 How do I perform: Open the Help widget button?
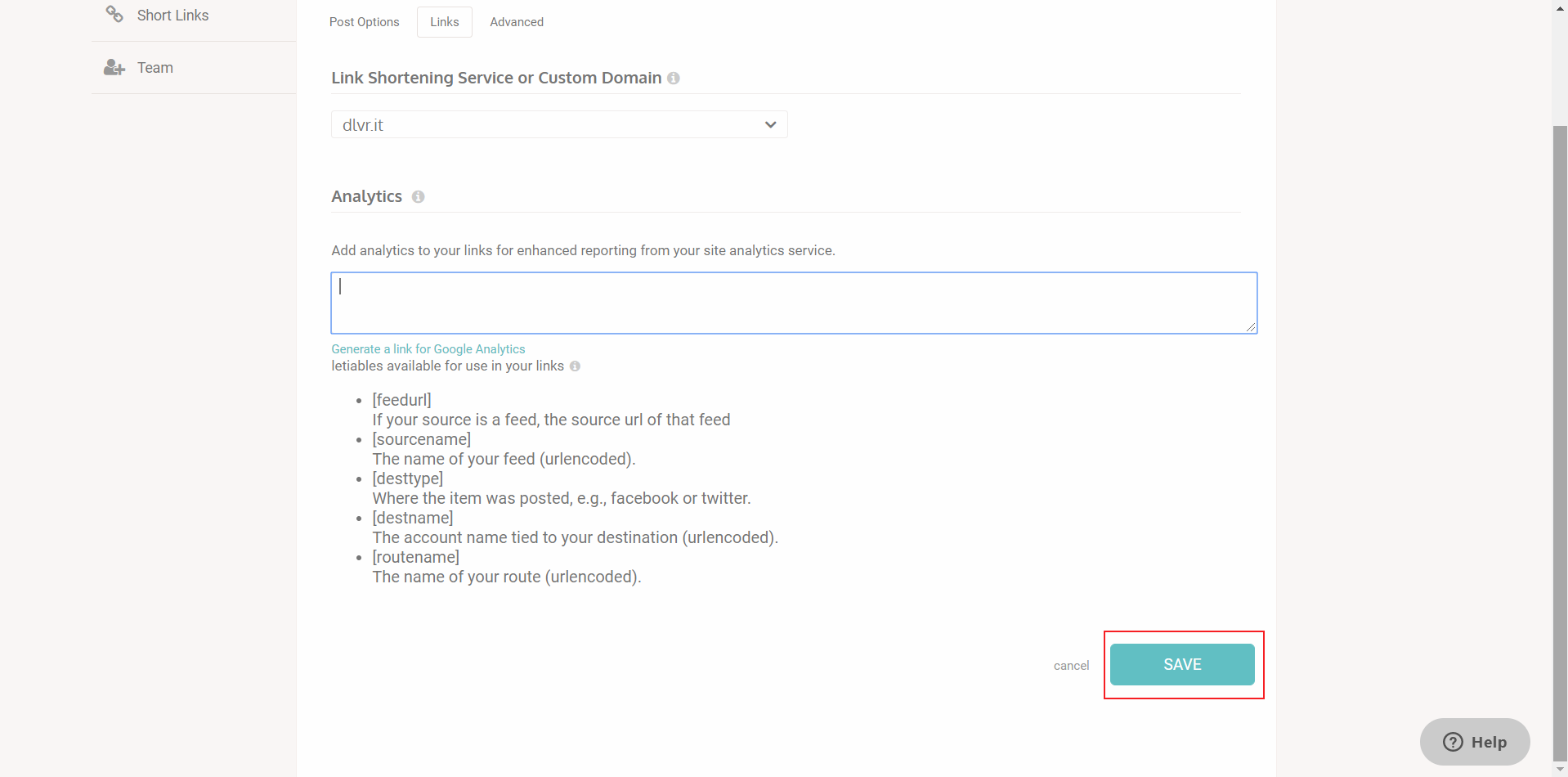(x=1475, y=742)
